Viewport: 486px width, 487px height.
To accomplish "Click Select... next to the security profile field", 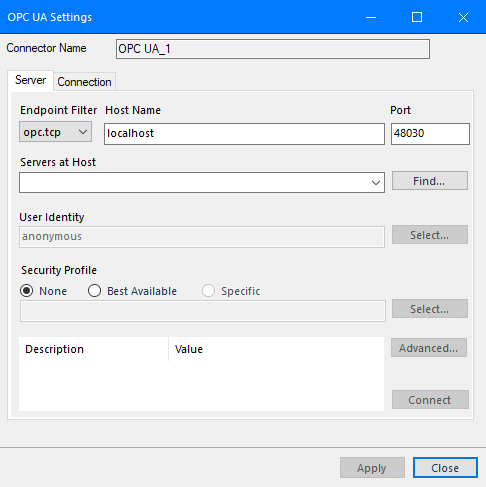I will pyautogui.click(x=430, y=309).
